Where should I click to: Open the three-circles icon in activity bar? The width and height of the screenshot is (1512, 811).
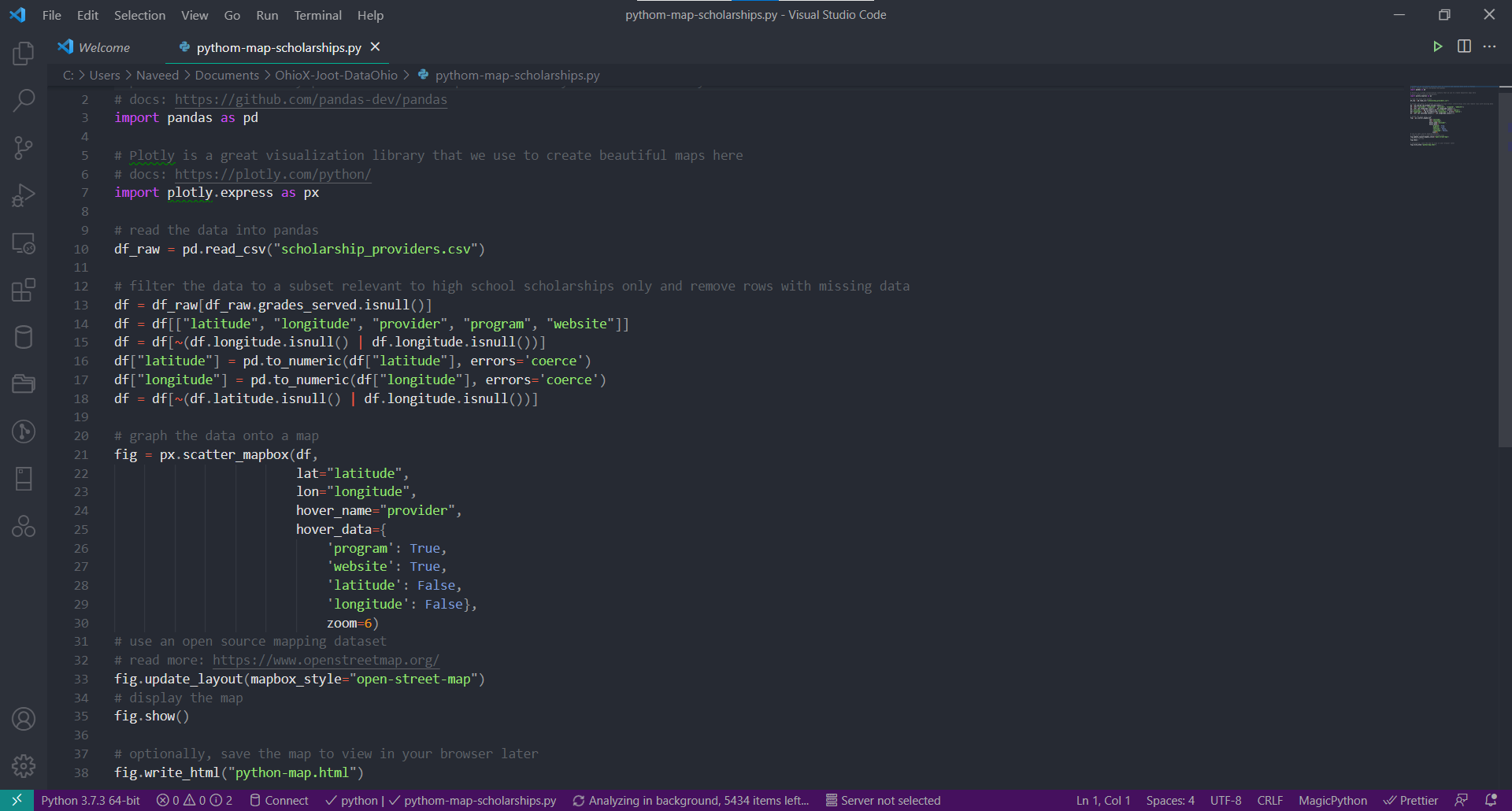(x=24, y=525)
